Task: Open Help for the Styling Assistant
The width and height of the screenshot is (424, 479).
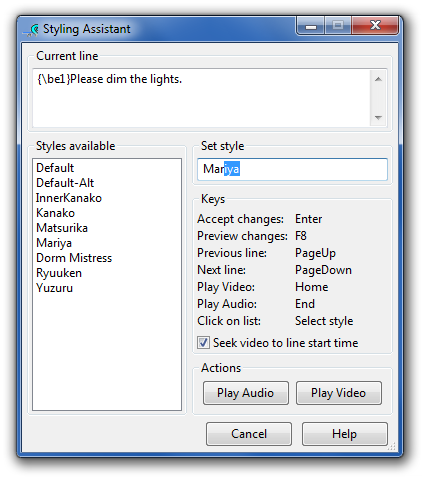Action: [x=345, y=434]
